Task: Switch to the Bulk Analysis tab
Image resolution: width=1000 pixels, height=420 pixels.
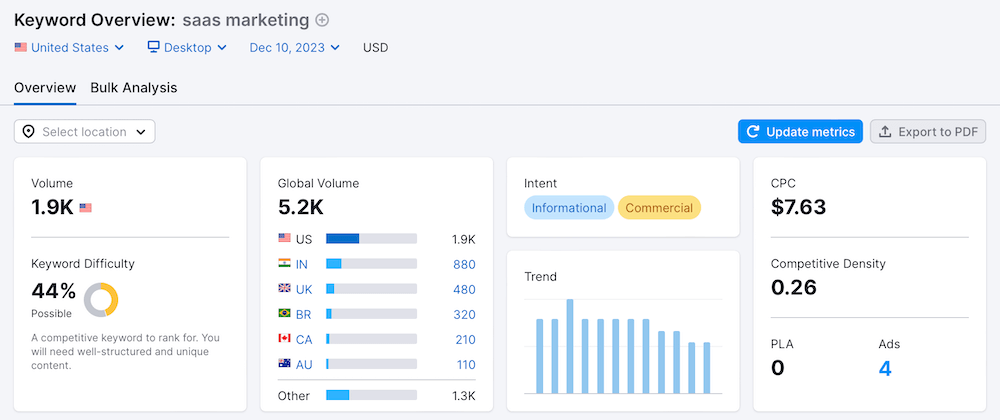Action: click(x=134, y=88)
